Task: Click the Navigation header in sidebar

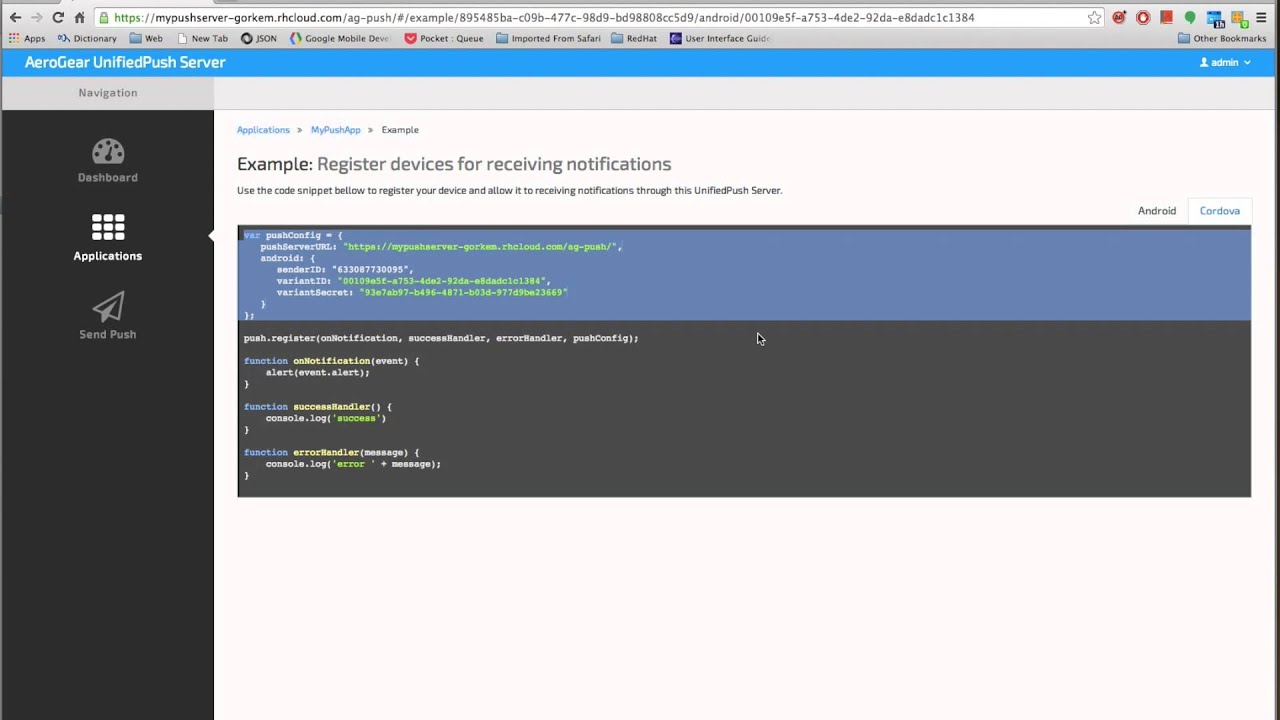Action: [108, 93]
